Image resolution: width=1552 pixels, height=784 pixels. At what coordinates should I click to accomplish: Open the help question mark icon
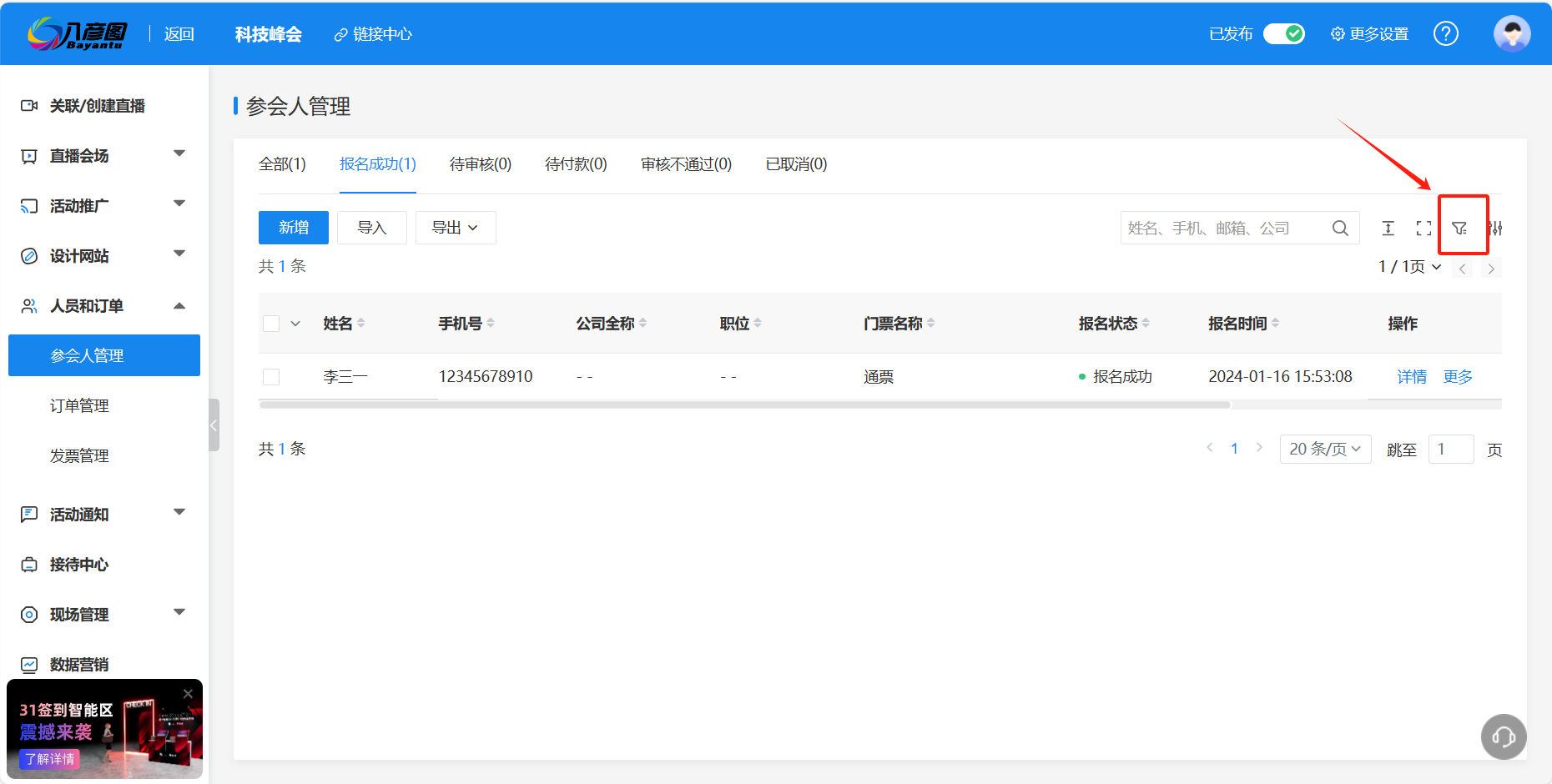coord(1446,33)
